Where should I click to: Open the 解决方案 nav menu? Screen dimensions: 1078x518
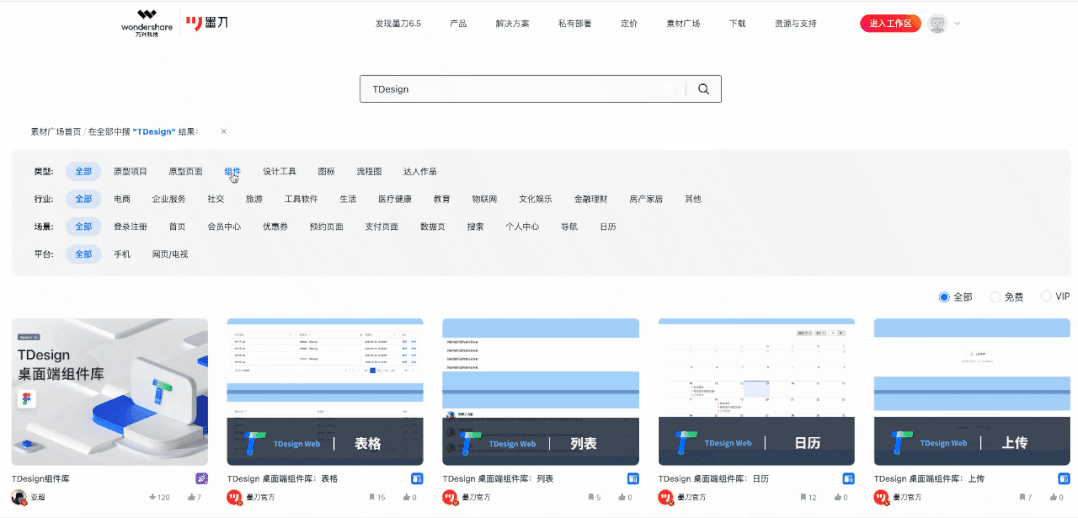(512, 23)
